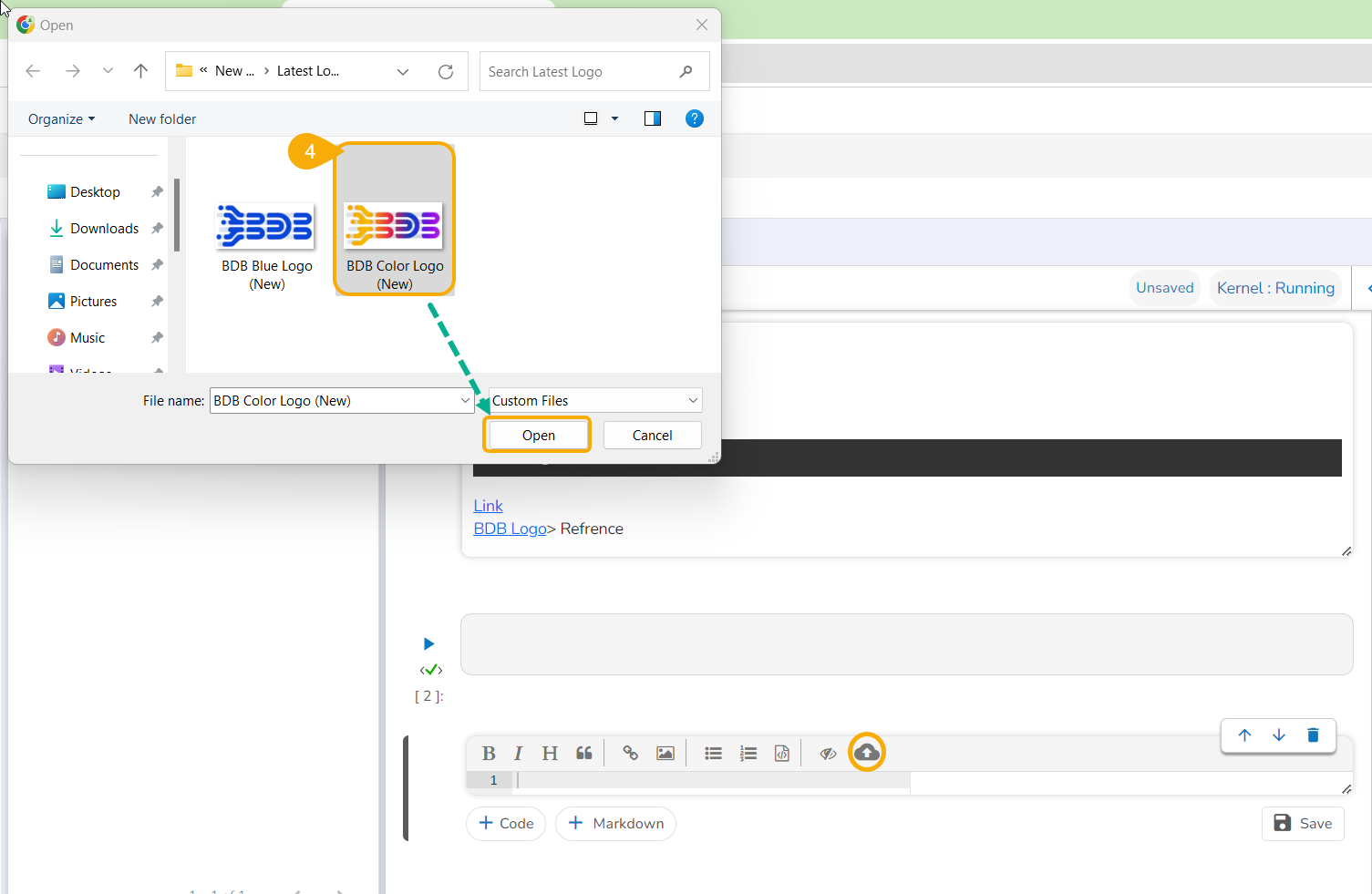Click the cloud upload icon
Image resolution: width=1372 pixels, height=894 pixels.
coord(867,752)
